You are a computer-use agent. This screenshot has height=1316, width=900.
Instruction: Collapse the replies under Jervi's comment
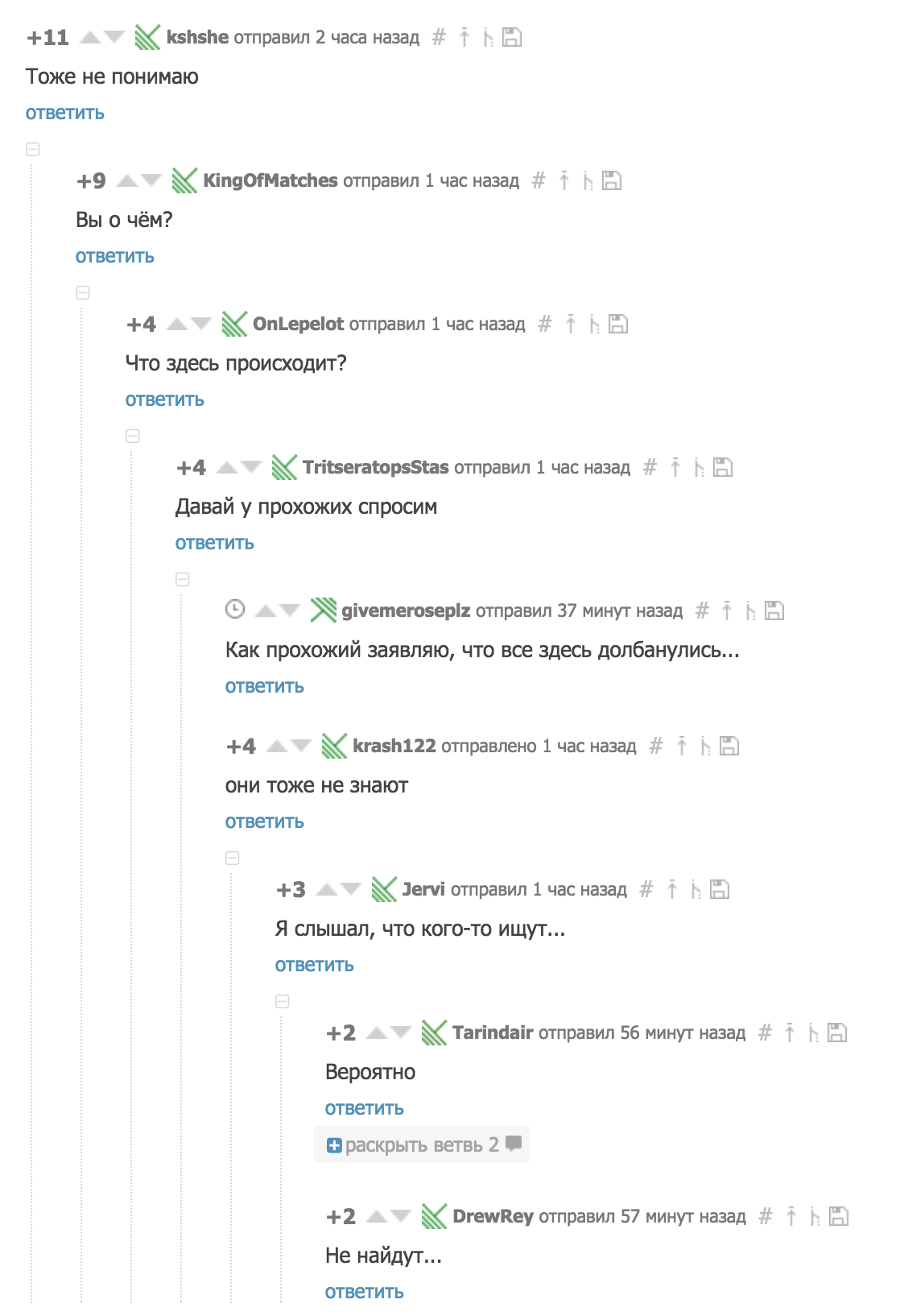[283, 1001]
